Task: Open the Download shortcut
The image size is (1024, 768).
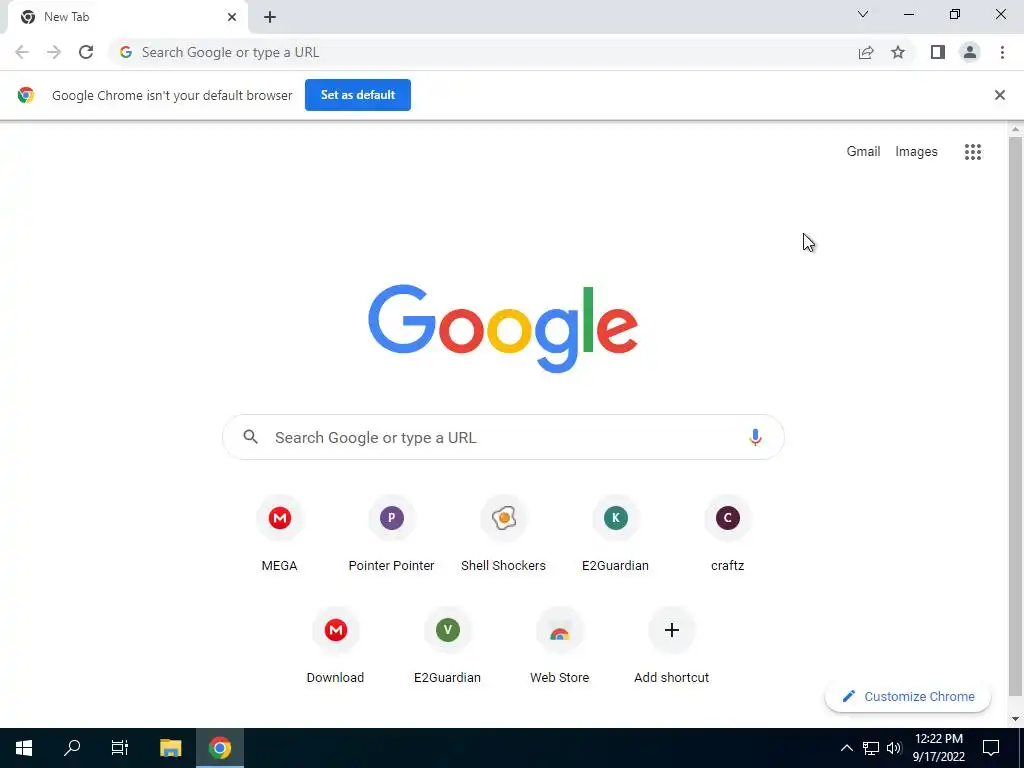Action: tap(336, 647)
